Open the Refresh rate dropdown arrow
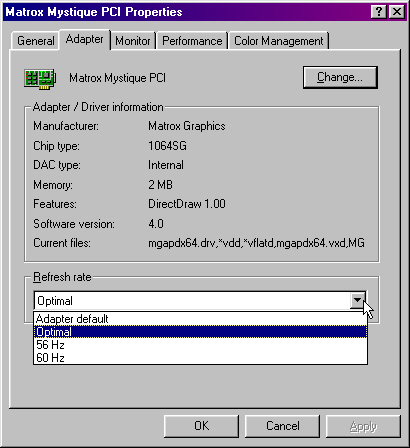Viewport: 410px width, 448px height. (357, 300)
